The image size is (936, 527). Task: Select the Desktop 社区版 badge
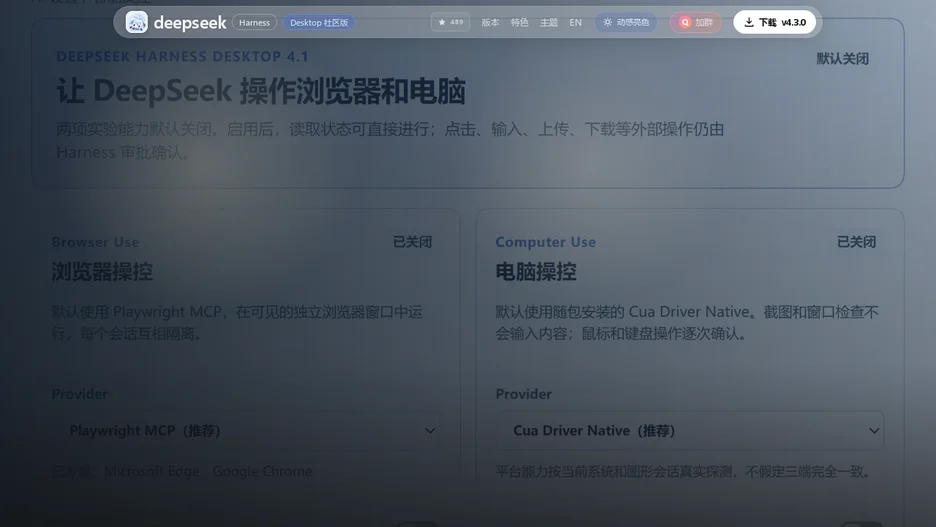point(319,23)
